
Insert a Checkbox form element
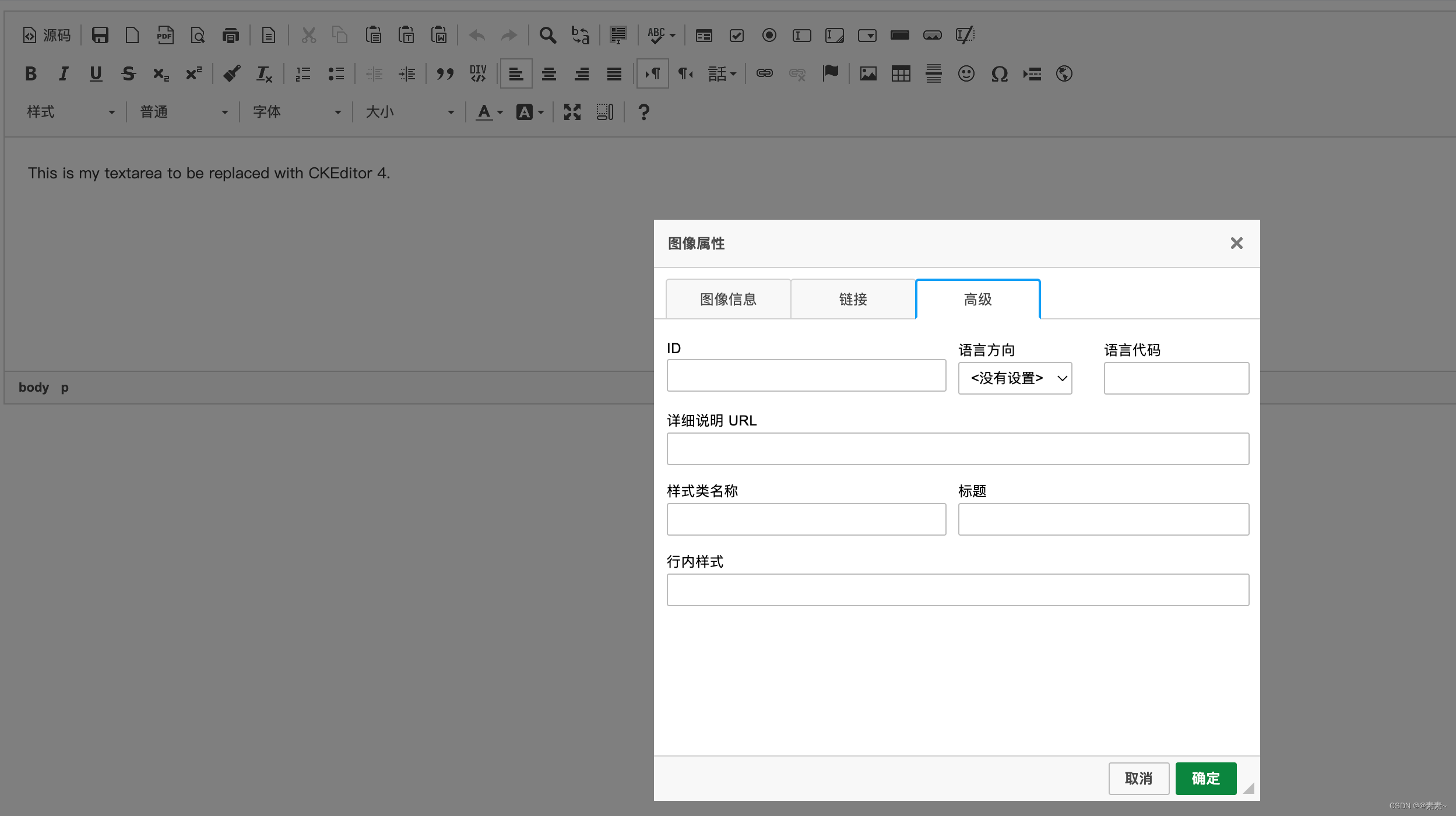[x=737, y=36]
